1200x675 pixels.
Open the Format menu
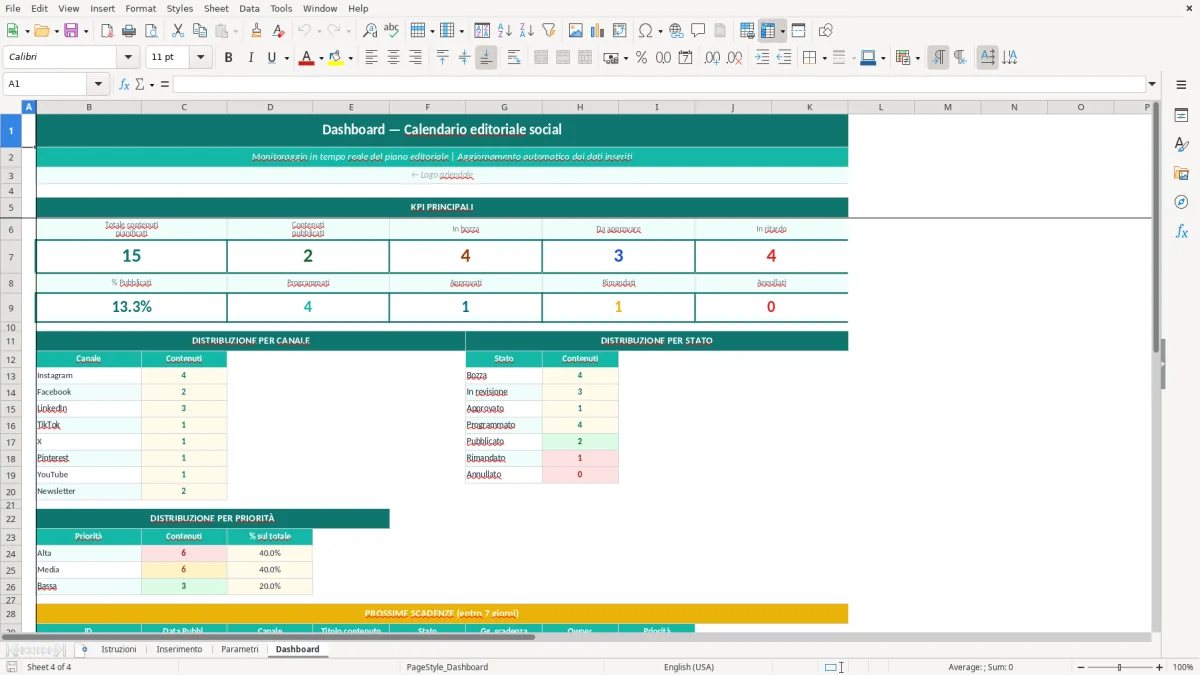[140, 8]
